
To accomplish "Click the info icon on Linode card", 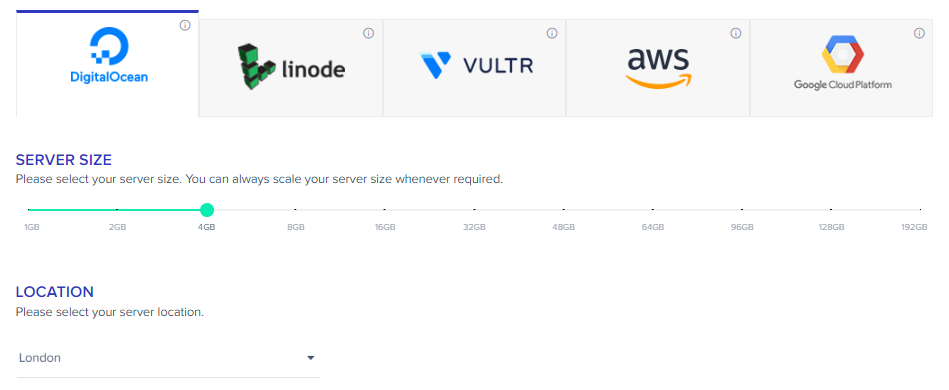I will (x=369, y=33).
